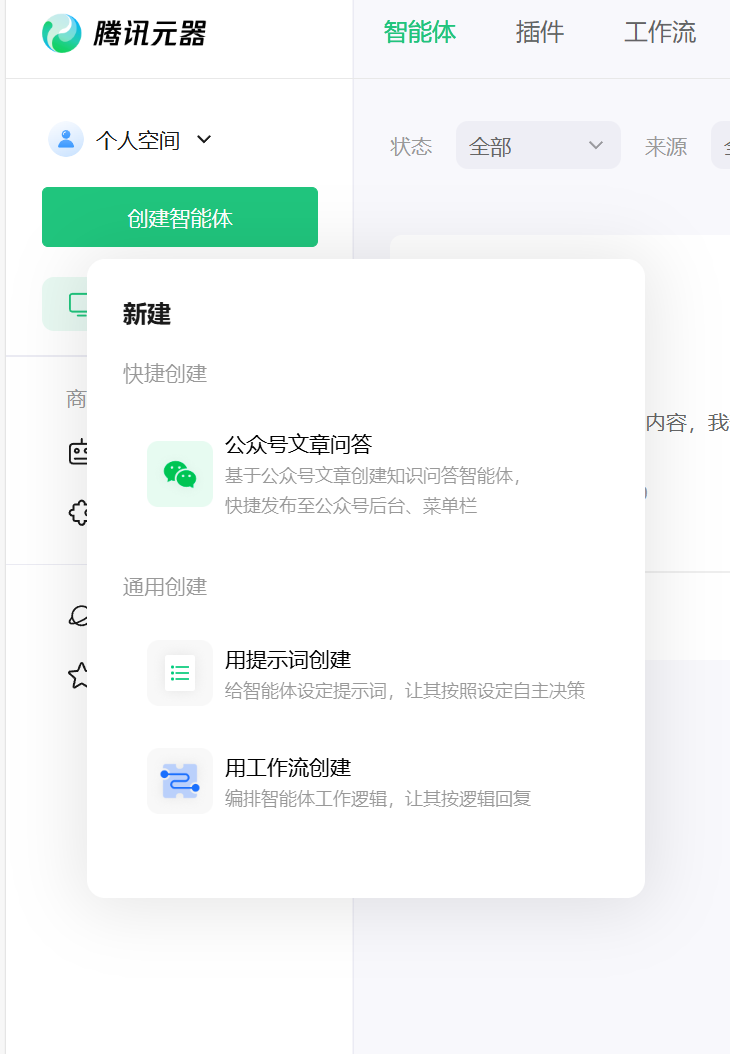The image size is (730, 1054).
Task: Click the star icon in left sidebar
Action: point(78,675)
